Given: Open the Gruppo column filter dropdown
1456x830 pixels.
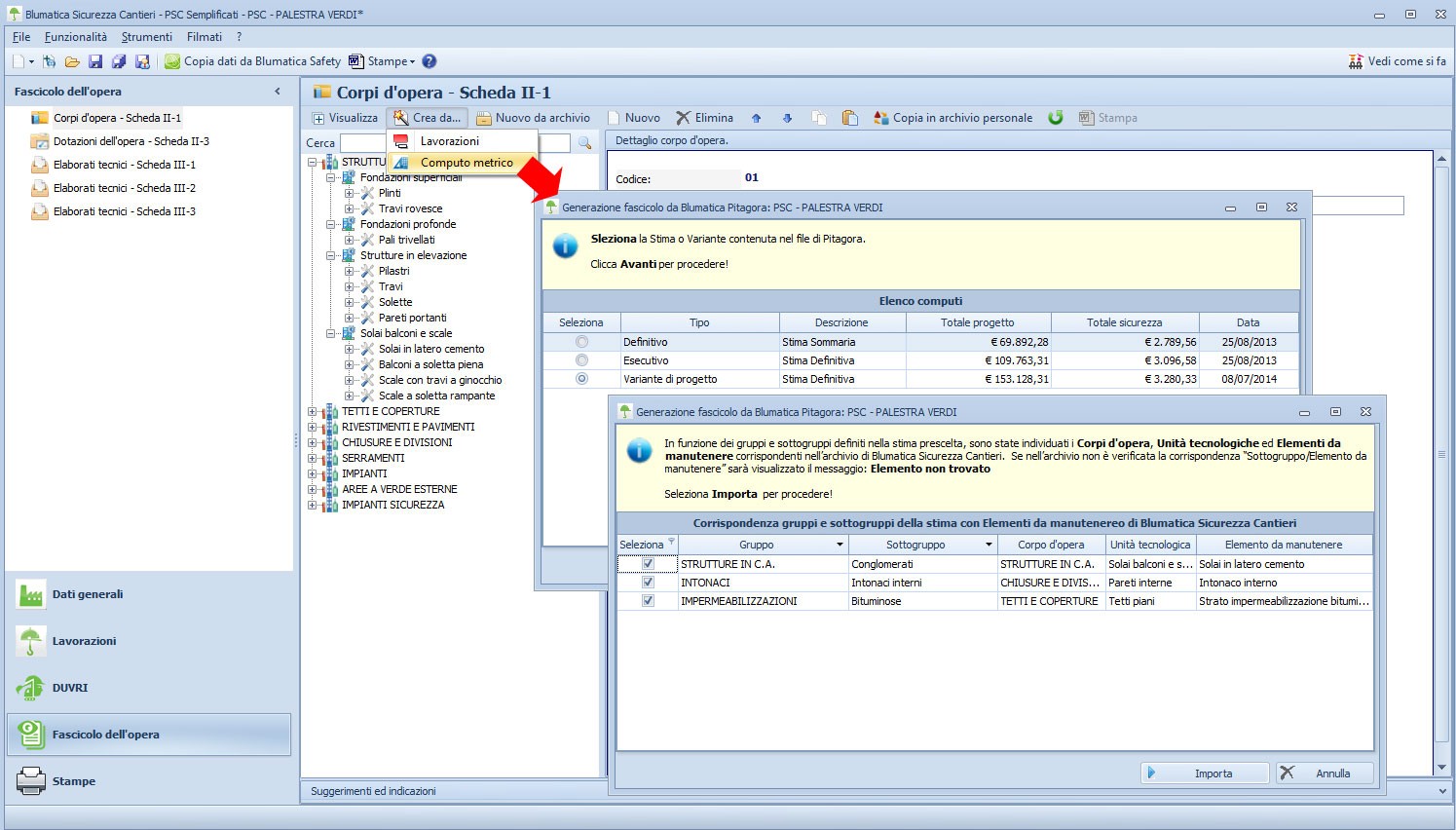Looking at the screenshot, I should coord(840,545).
